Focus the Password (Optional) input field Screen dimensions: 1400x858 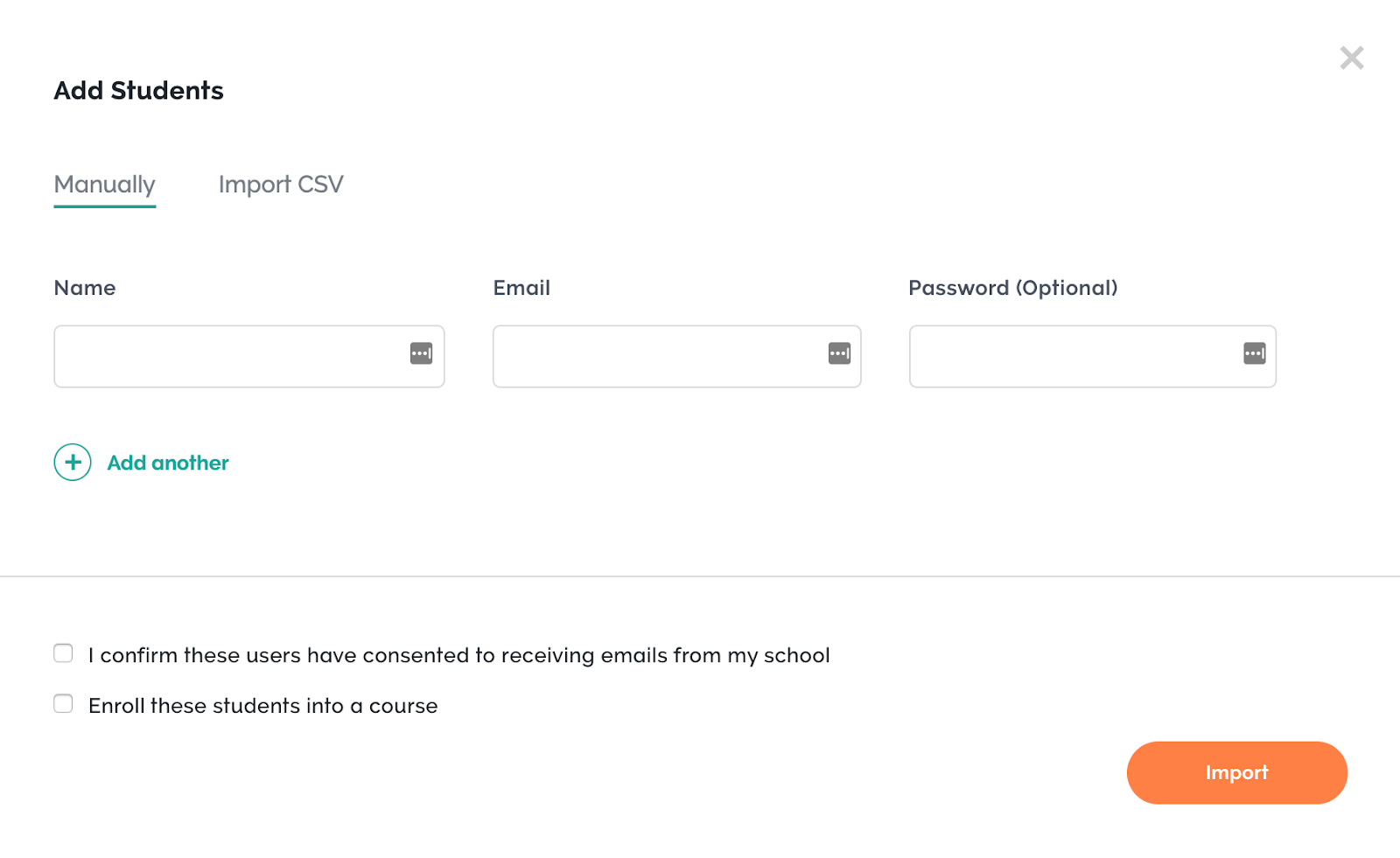(1093, 356)
